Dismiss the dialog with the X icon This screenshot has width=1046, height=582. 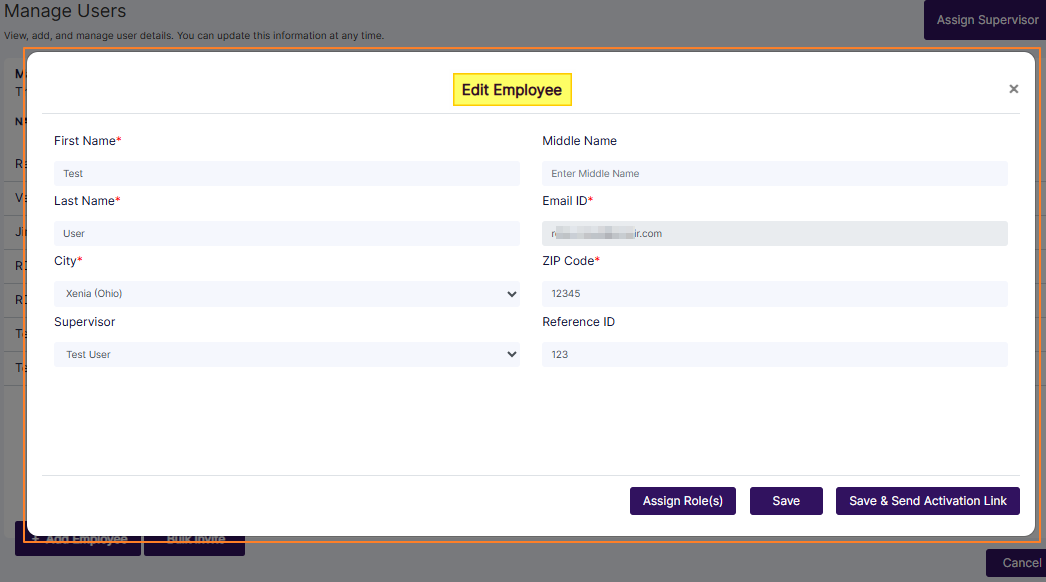point(1013,88)
